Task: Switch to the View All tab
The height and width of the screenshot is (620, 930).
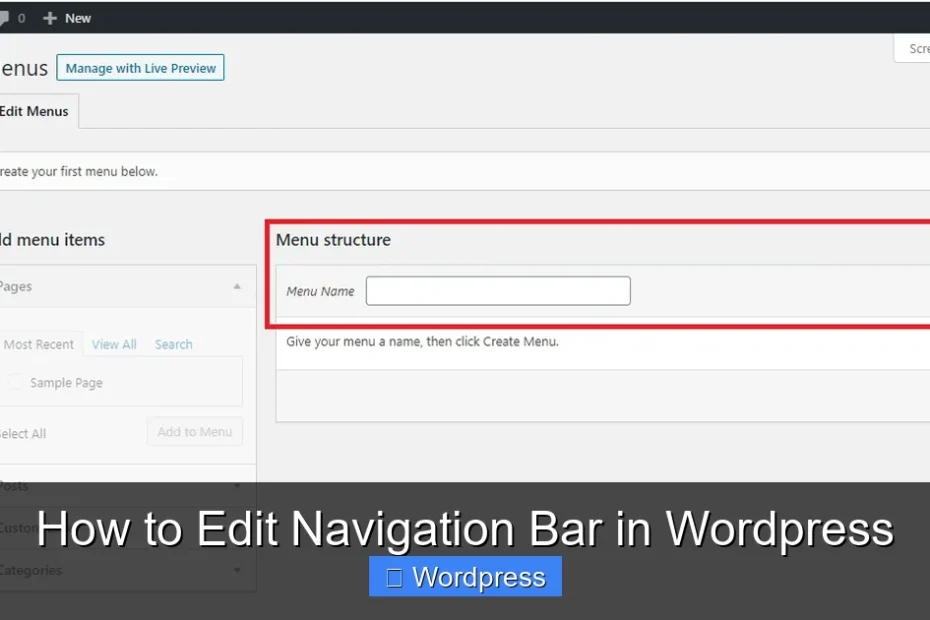Action: coord(113,344)
